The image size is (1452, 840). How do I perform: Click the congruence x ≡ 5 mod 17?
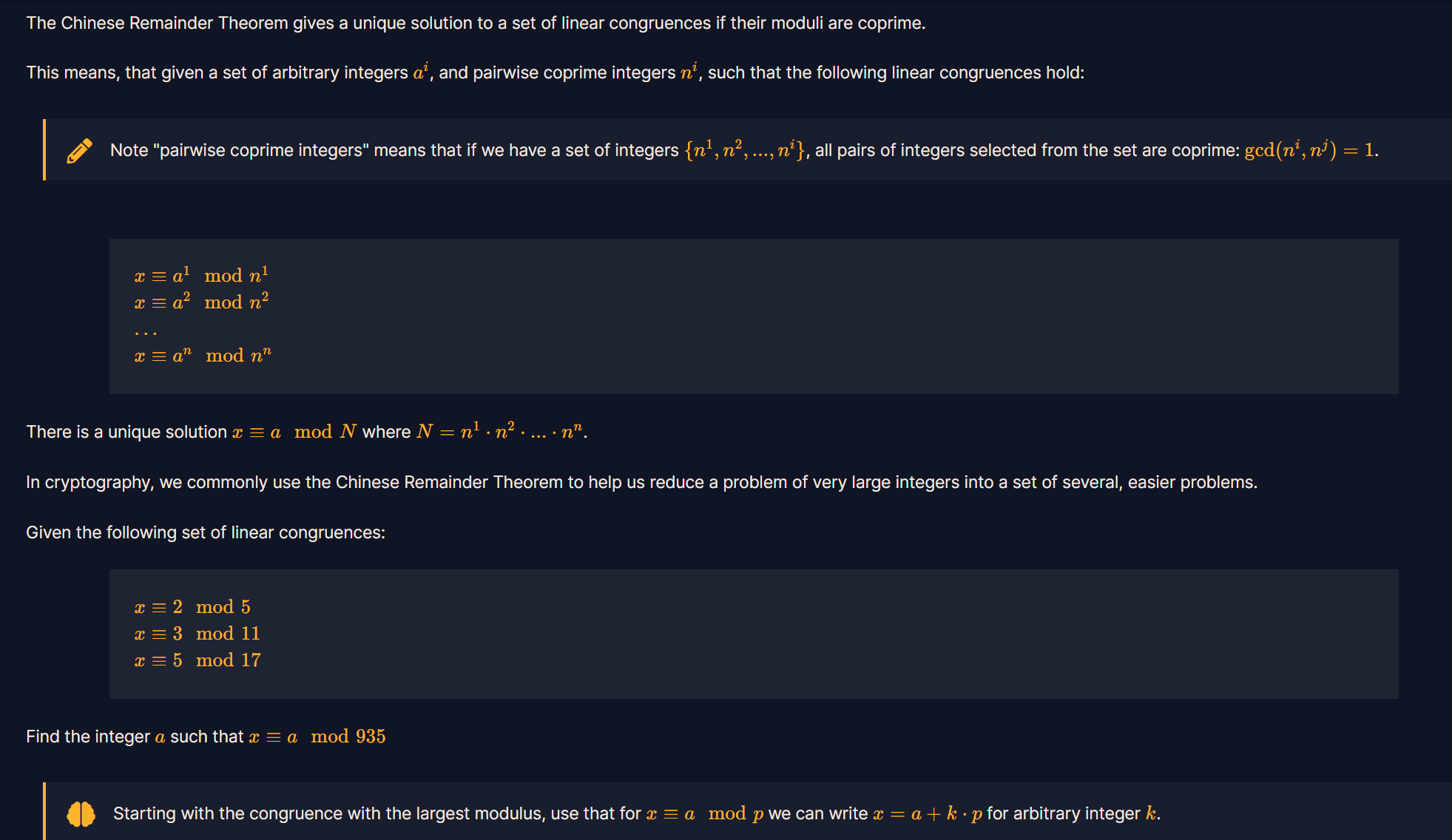point(197,660)
